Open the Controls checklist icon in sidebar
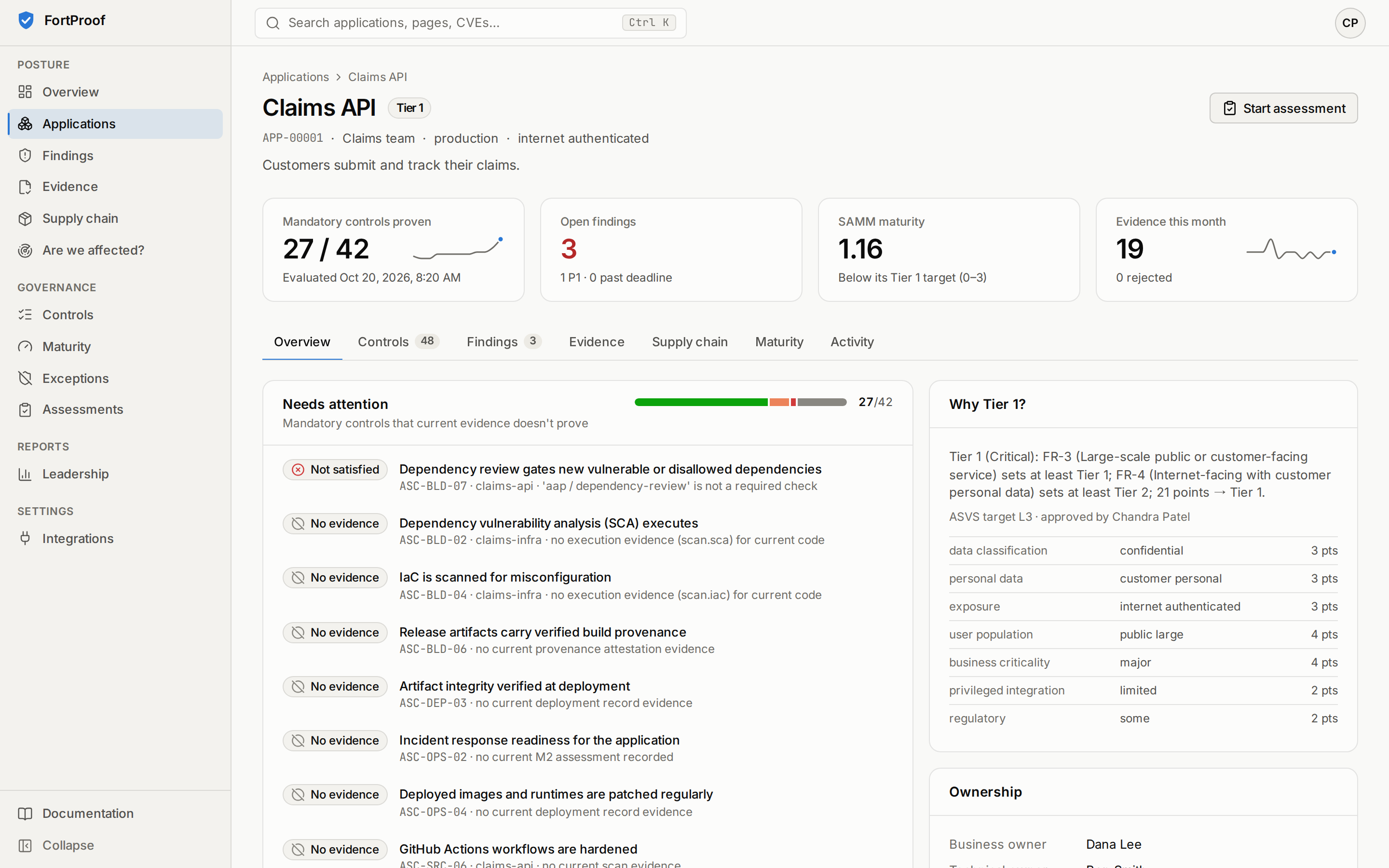This screenshot has width=1389, height=868. click(x=25, y=314)
